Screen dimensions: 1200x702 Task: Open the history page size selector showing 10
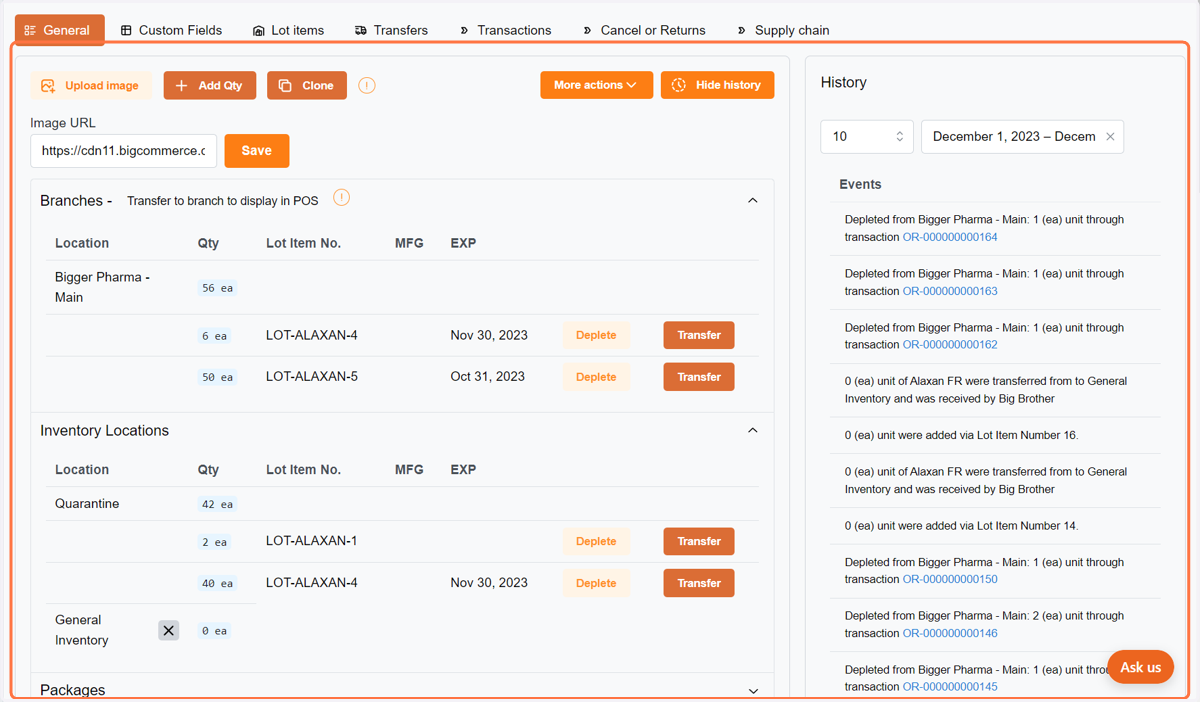point(867,137)
